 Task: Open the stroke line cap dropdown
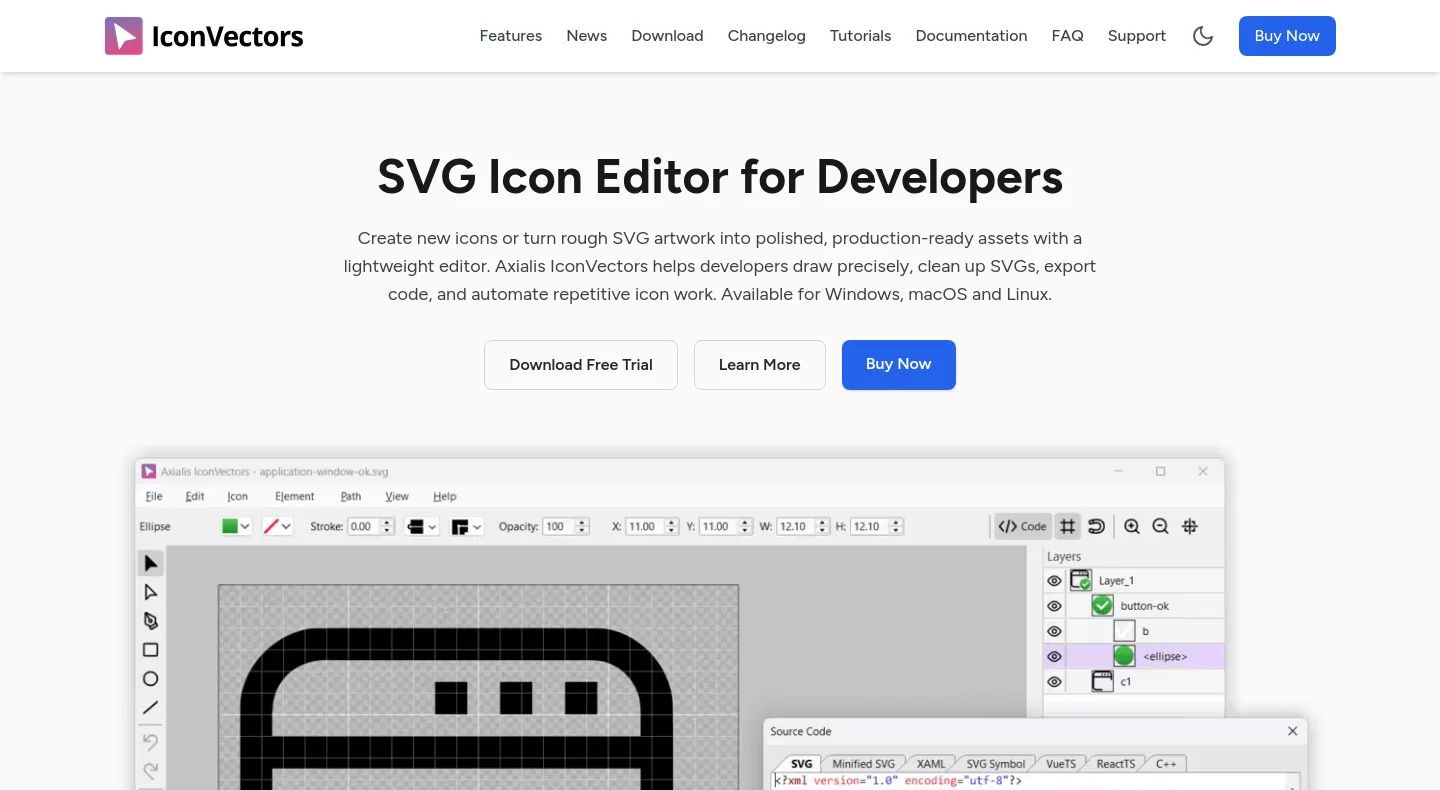[x=422, y=527]
